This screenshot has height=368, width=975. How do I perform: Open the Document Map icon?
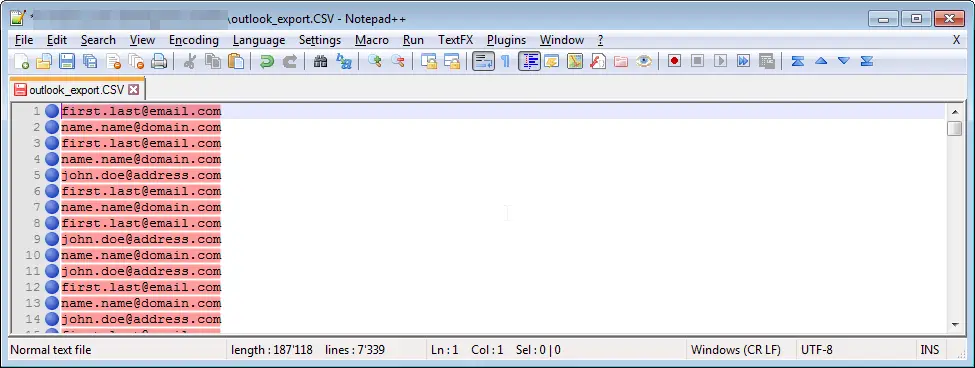point(575,62)
